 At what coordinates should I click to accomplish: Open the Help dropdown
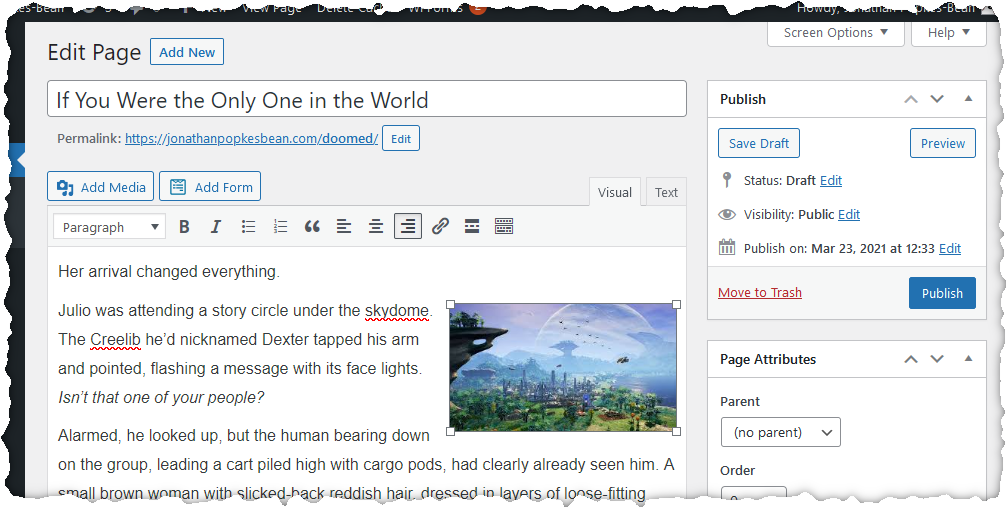(949, 33)
